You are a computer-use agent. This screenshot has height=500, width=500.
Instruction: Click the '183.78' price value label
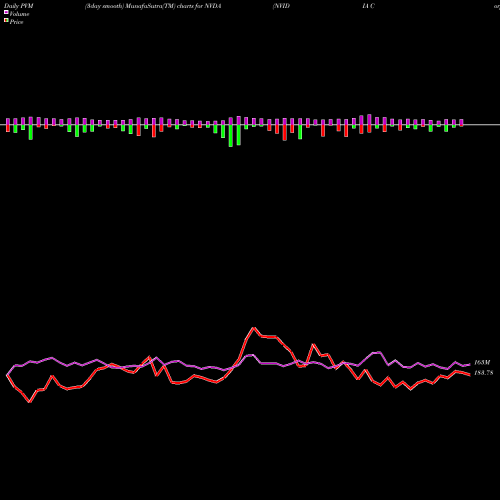click(x=483, y=373)
